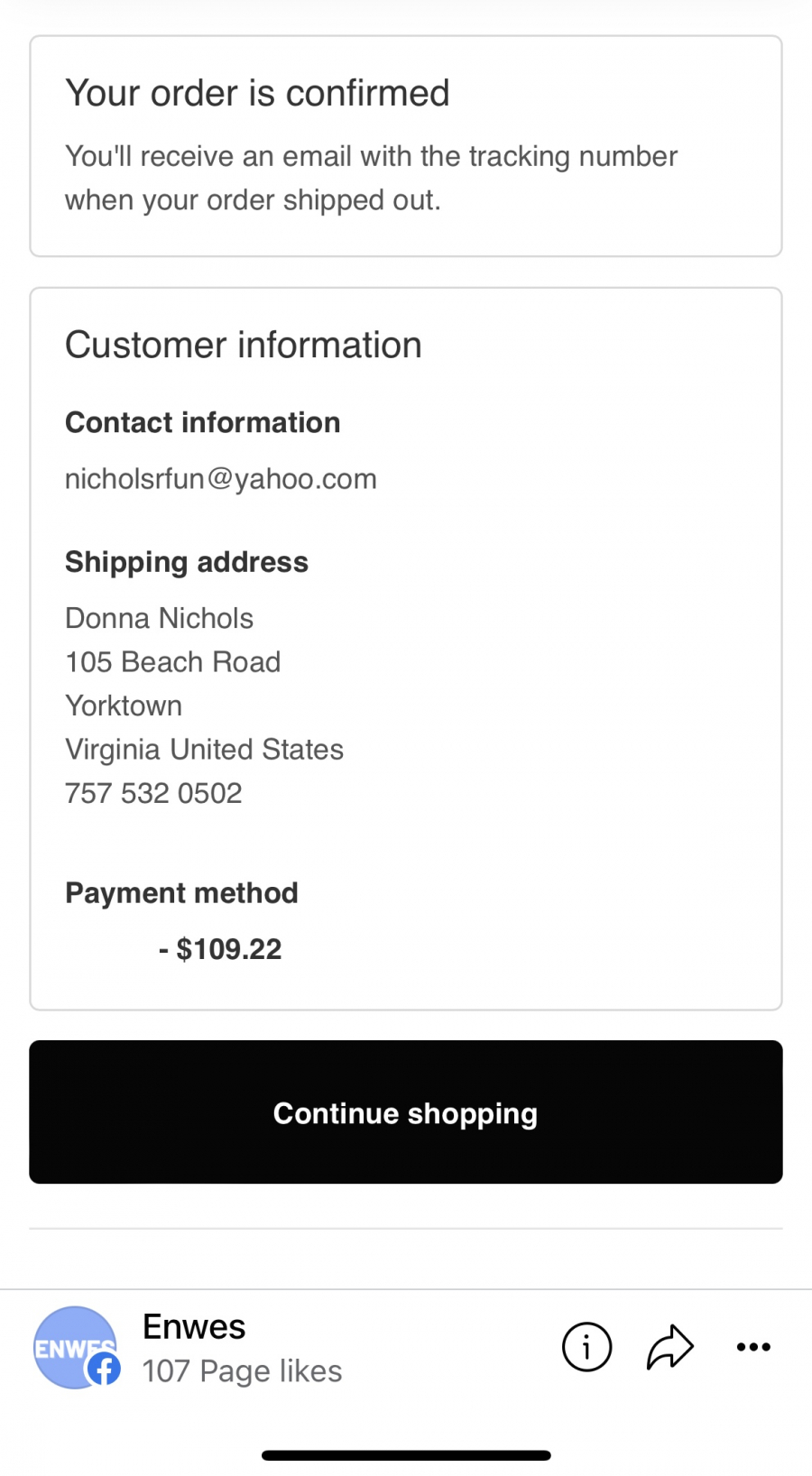Tap the Enwes page profile picture
This screenshot has height=1476, width=812.
pyautogui.click(x=75, y=1347)
